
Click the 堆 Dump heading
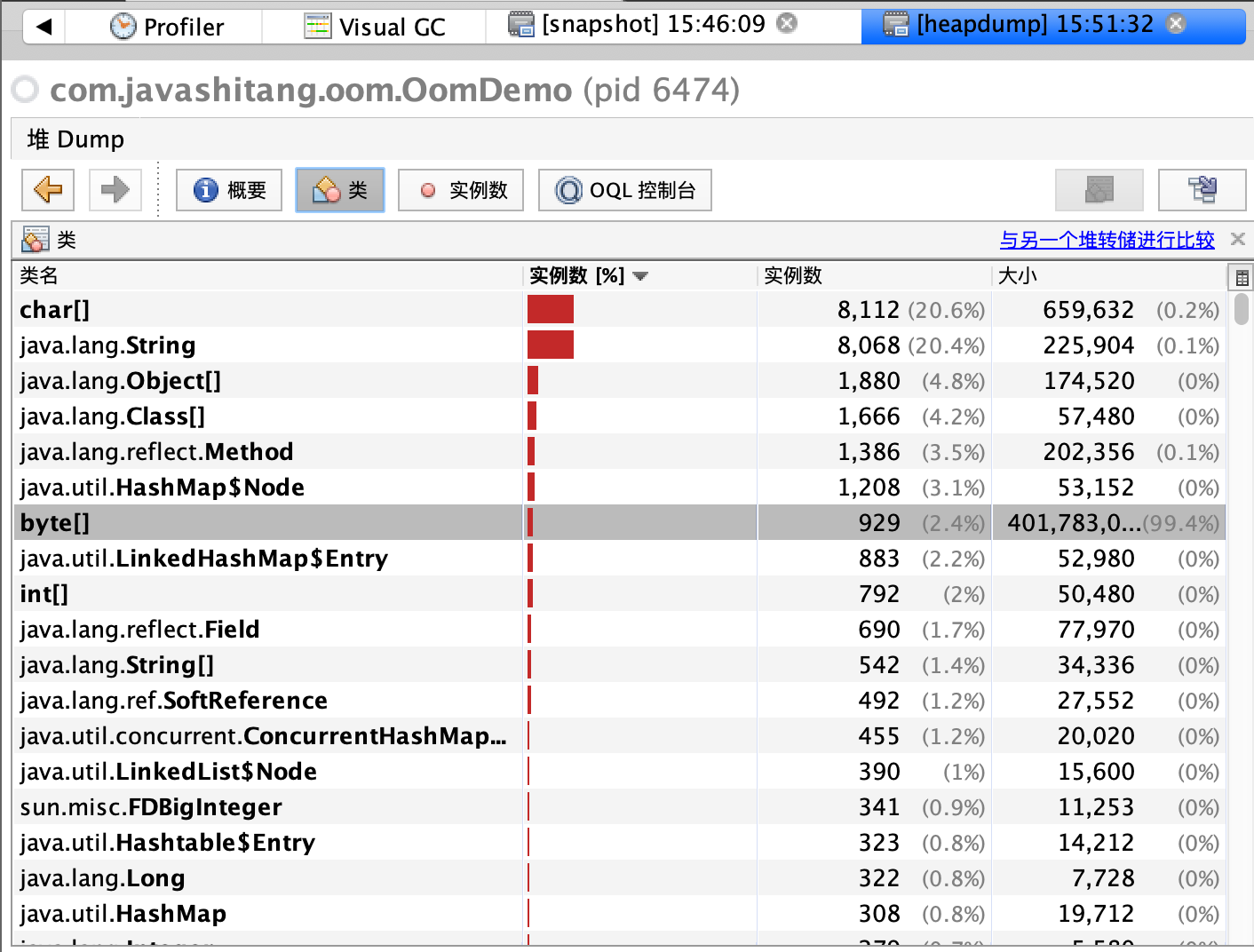pyautogui.click(x=75, y=139)
